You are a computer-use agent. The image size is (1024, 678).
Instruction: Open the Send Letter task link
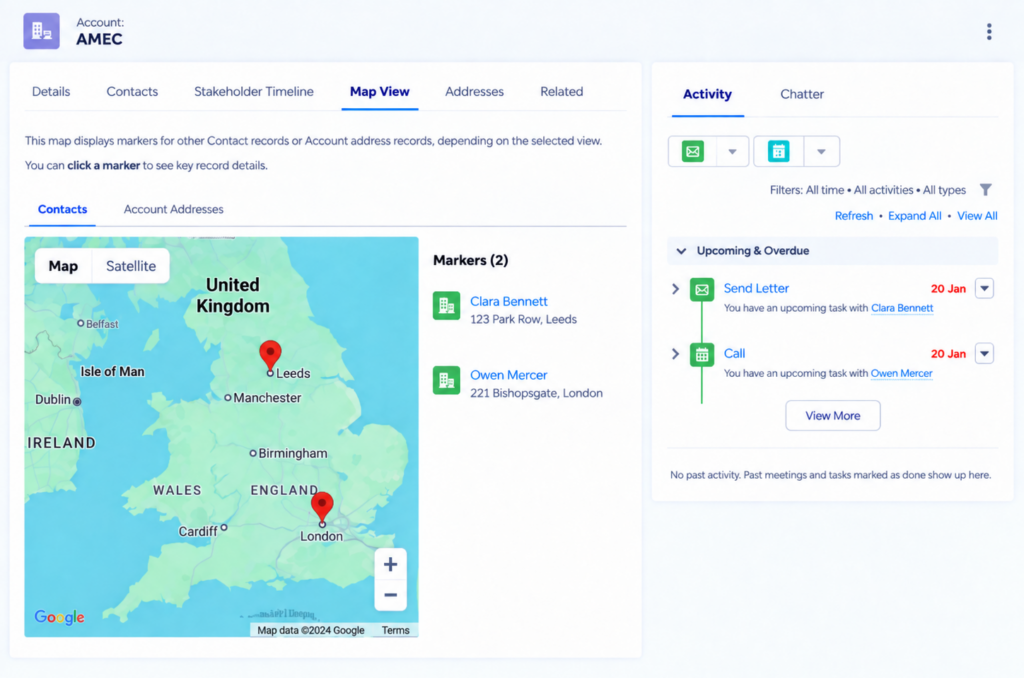tap(756, 288)
